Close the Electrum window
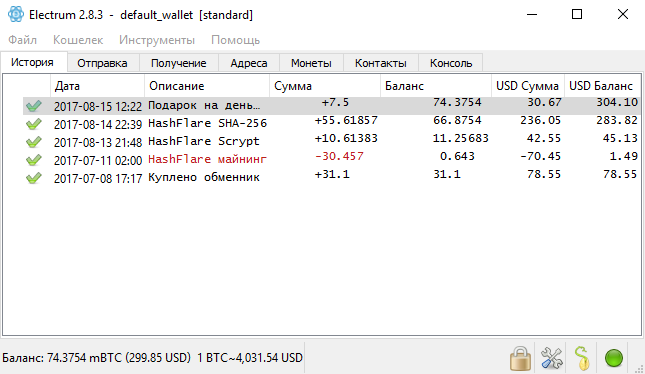The height and width of the screenshot is (374, 645). 623,14
